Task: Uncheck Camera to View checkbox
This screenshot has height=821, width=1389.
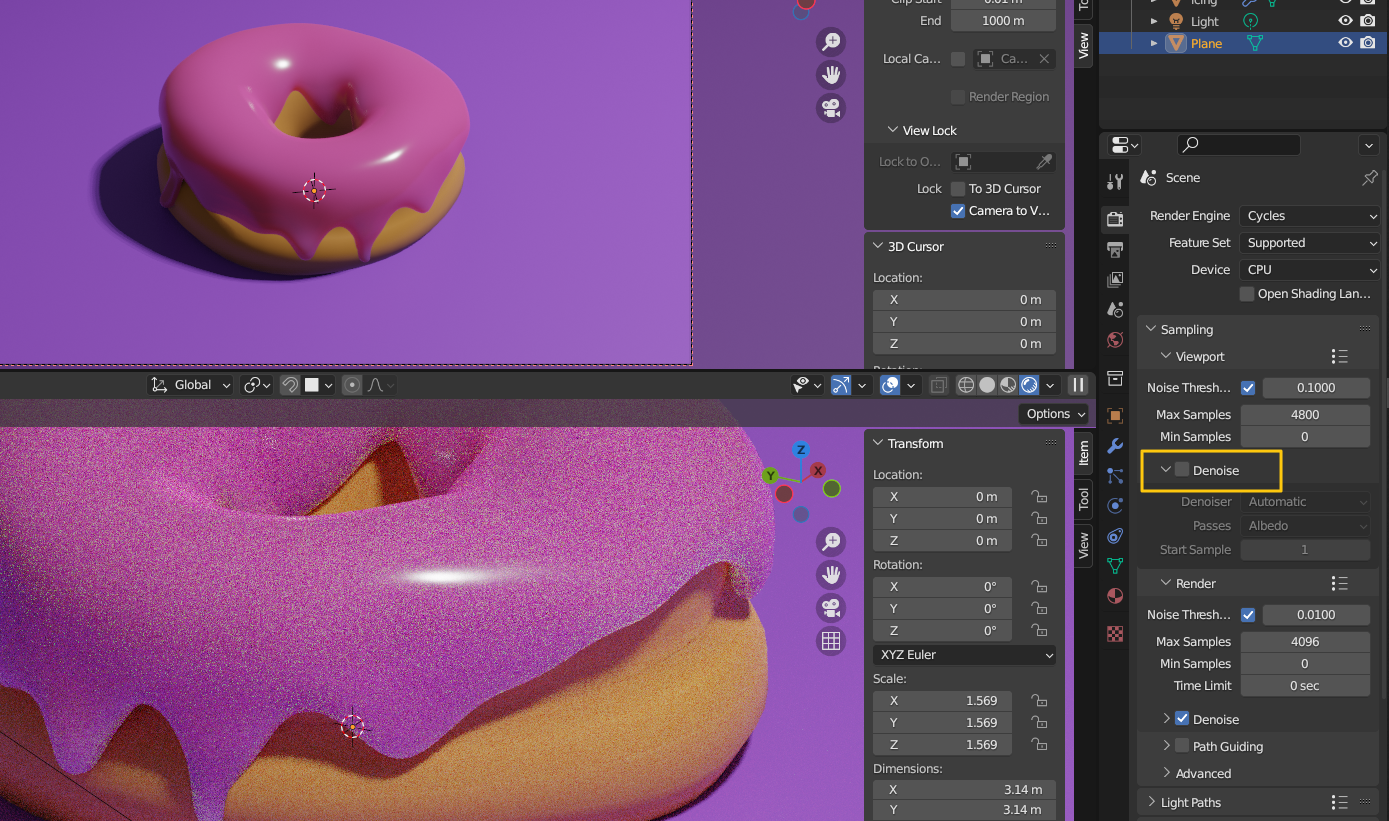Action: click(x=958, y=210)
